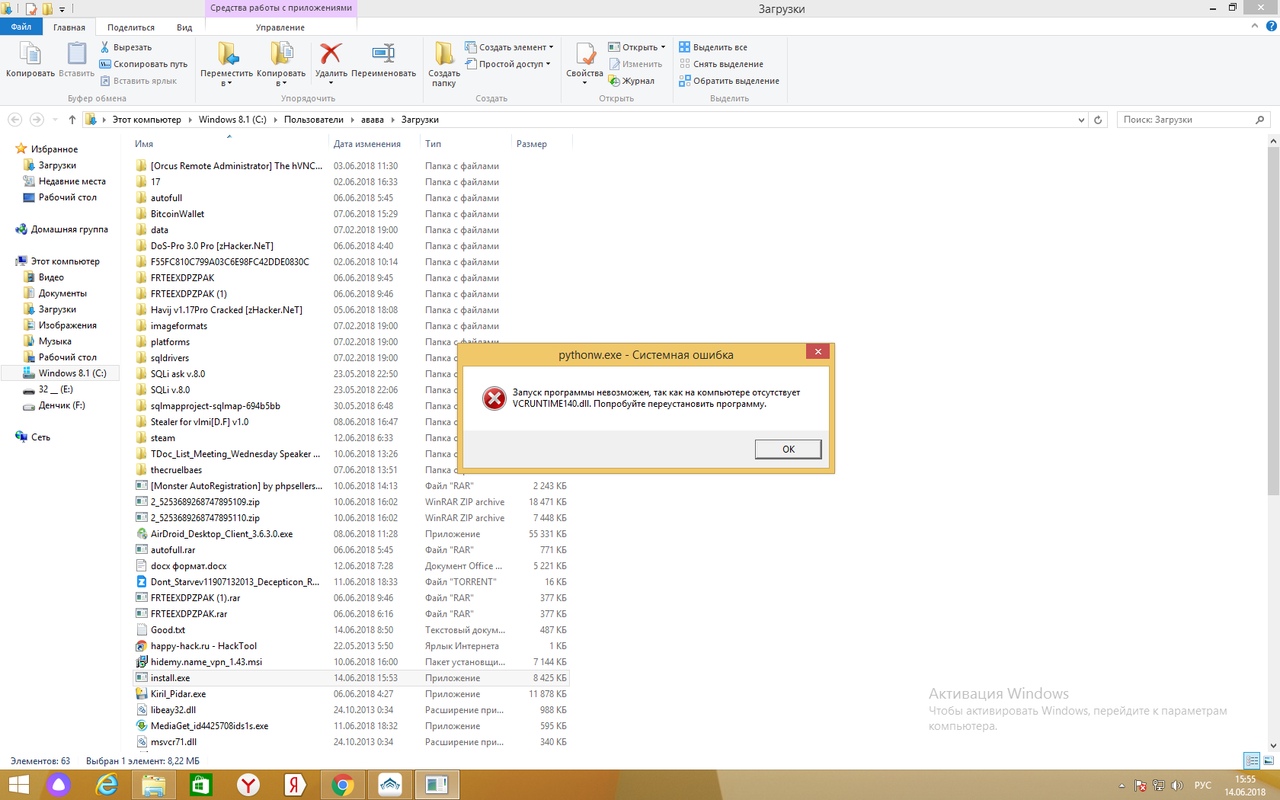Switch to the View (Вид) ribbon tab
1280x800 pixels.
pos(184,28)
